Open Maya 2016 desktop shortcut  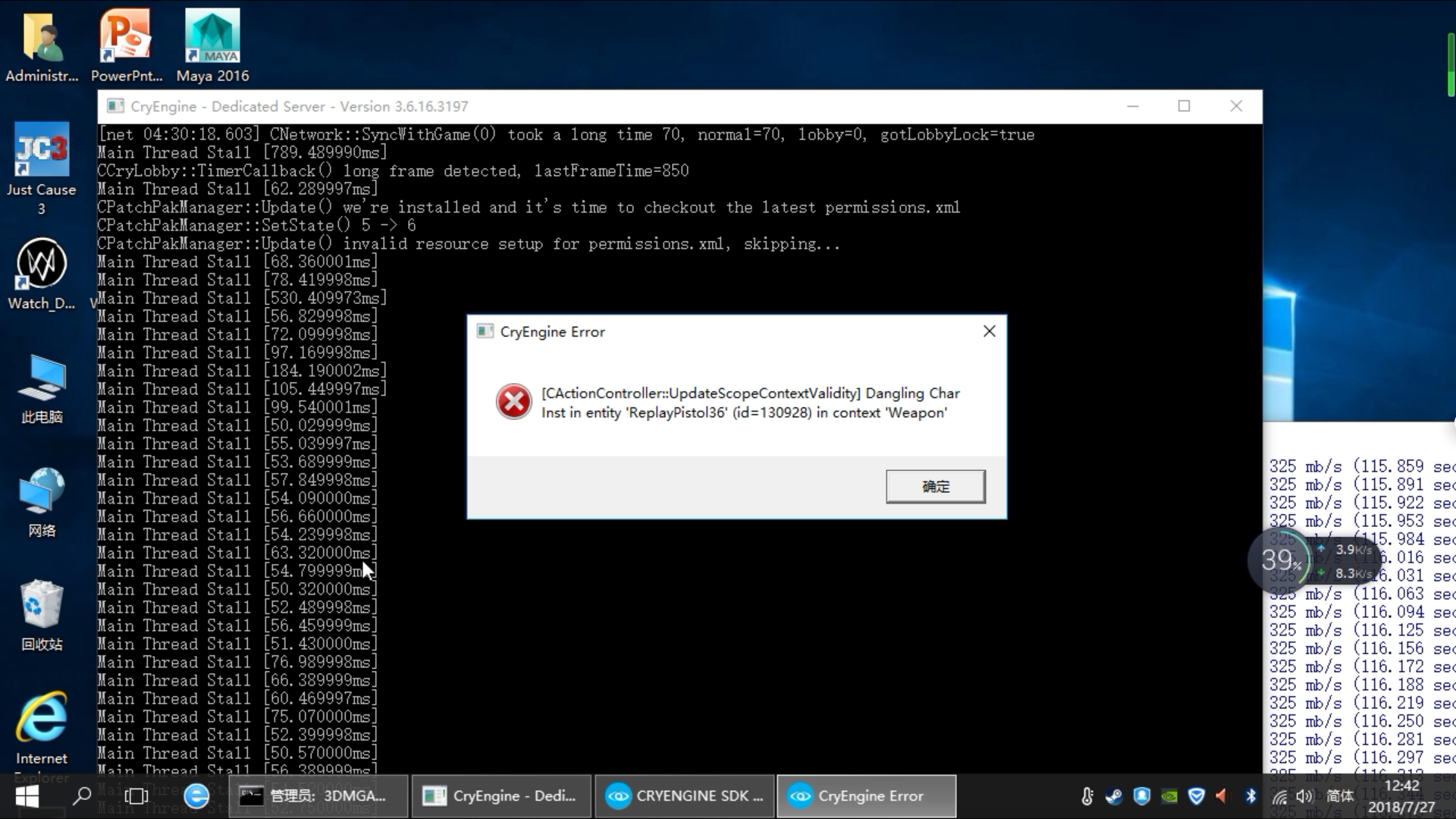click(212, 45)
